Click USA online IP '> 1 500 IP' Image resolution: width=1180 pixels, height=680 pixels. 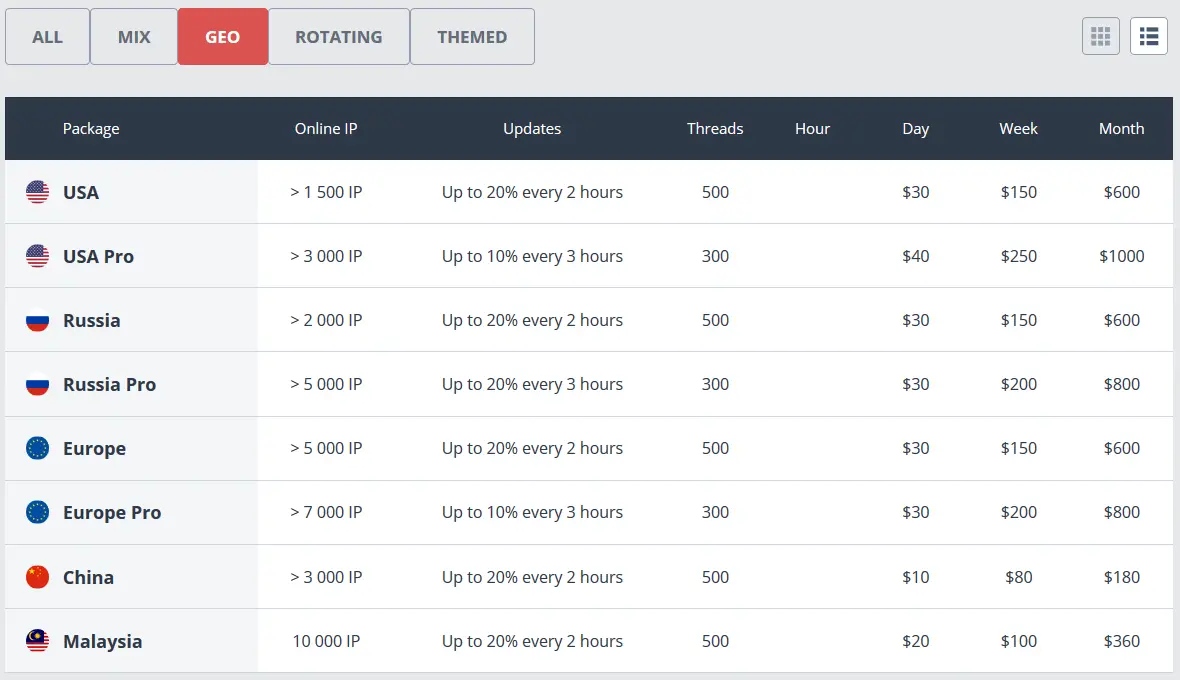coord(326,193)
